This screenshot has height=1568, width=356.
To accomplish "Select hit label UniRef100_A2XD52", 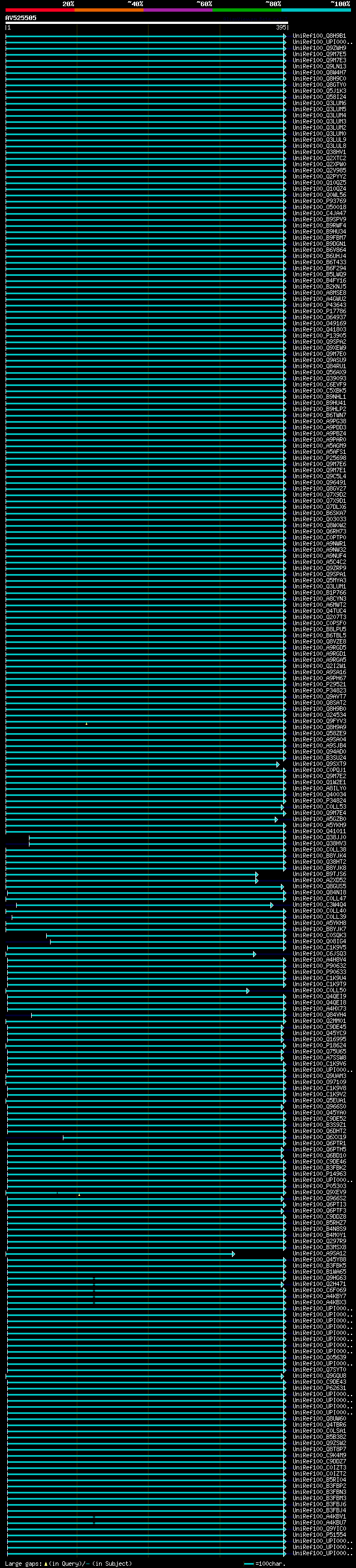I will click(319, 880).
